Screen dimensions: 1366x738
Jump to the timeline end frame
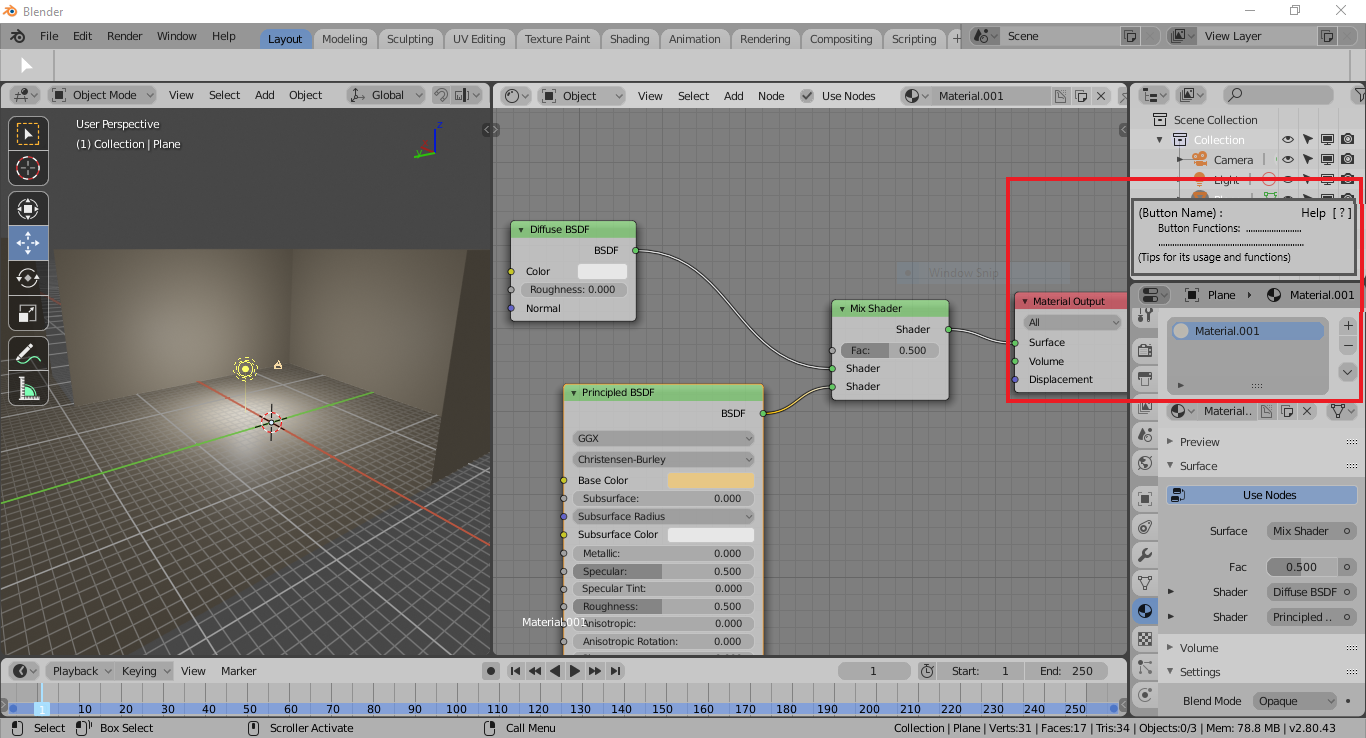tap(616, 671)
